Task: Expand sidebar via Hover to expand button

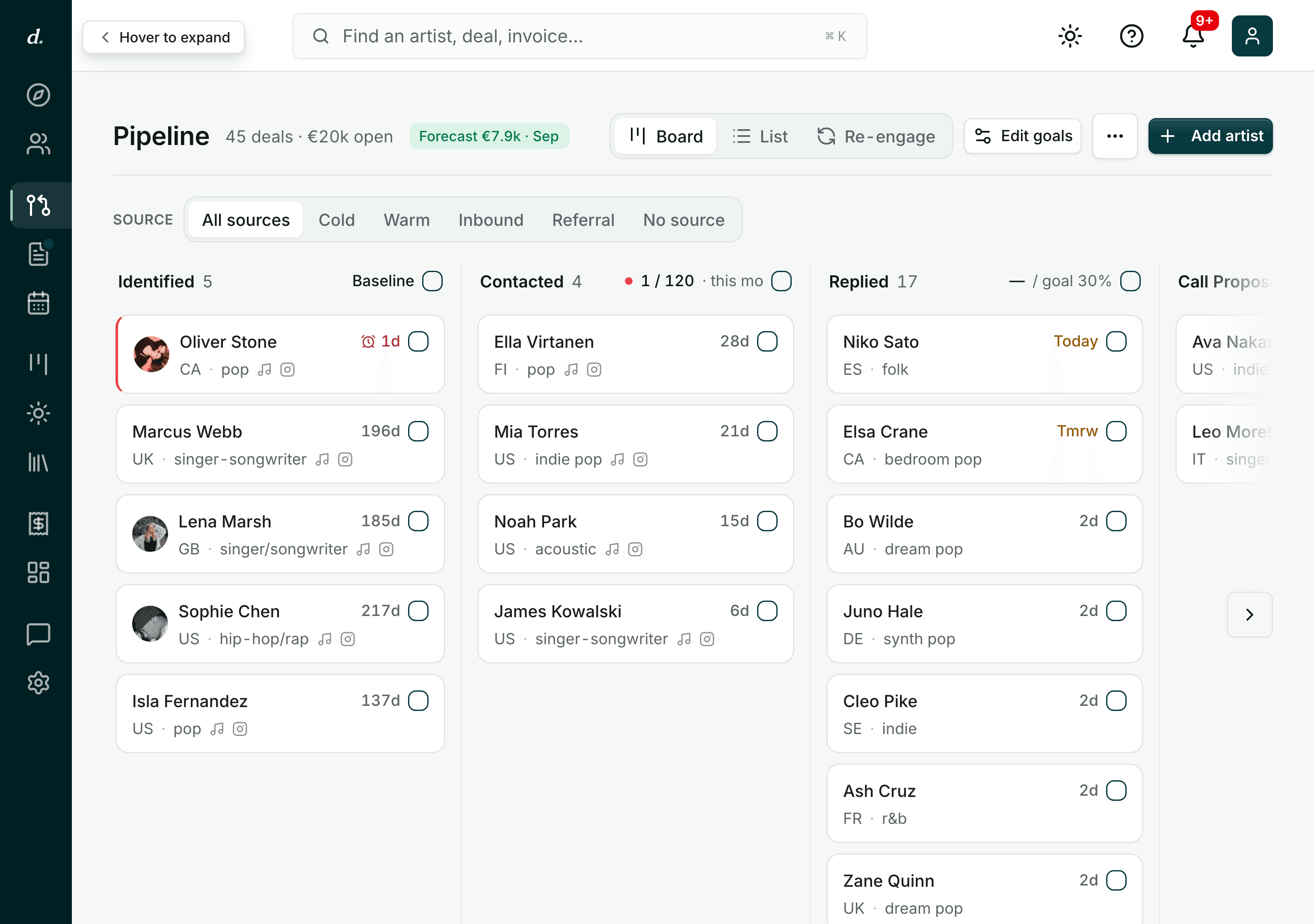Action: pyautogui.click(x=164, y=37)
